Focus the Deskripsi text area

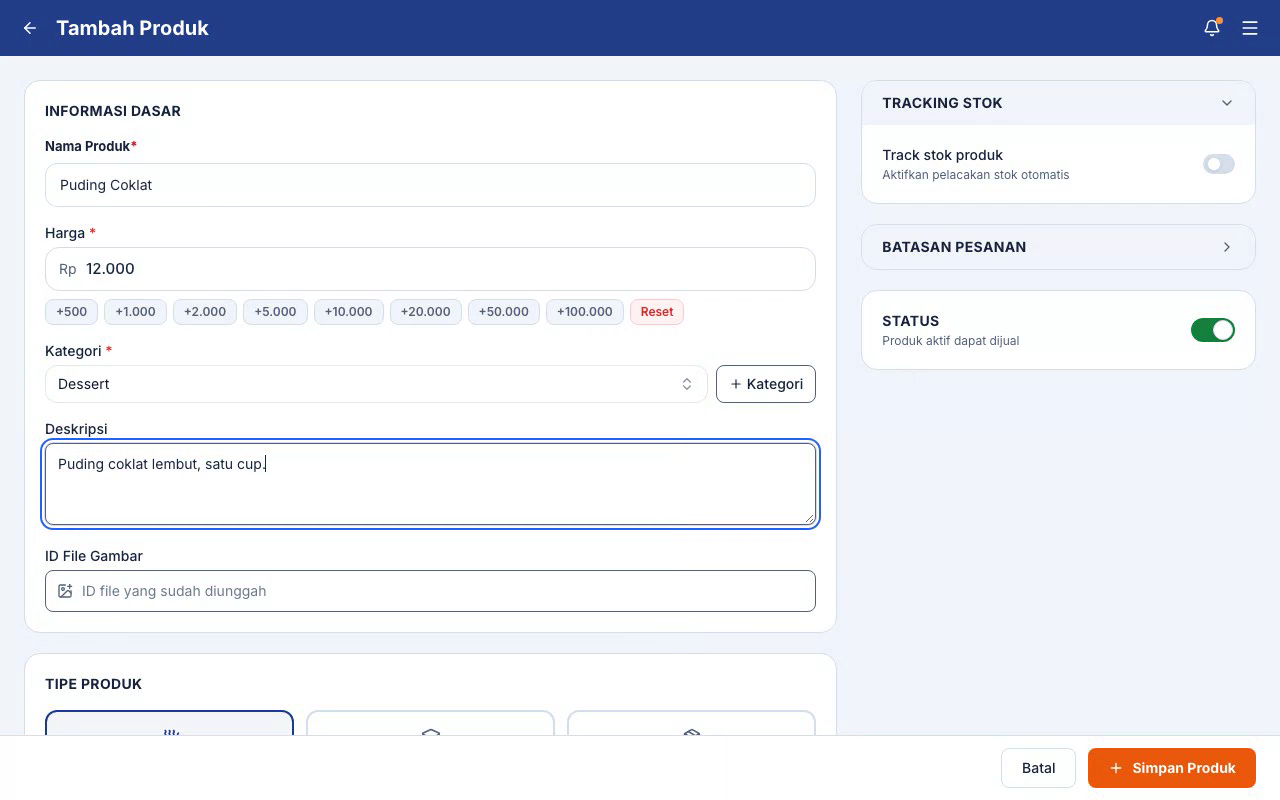(430, 484)
